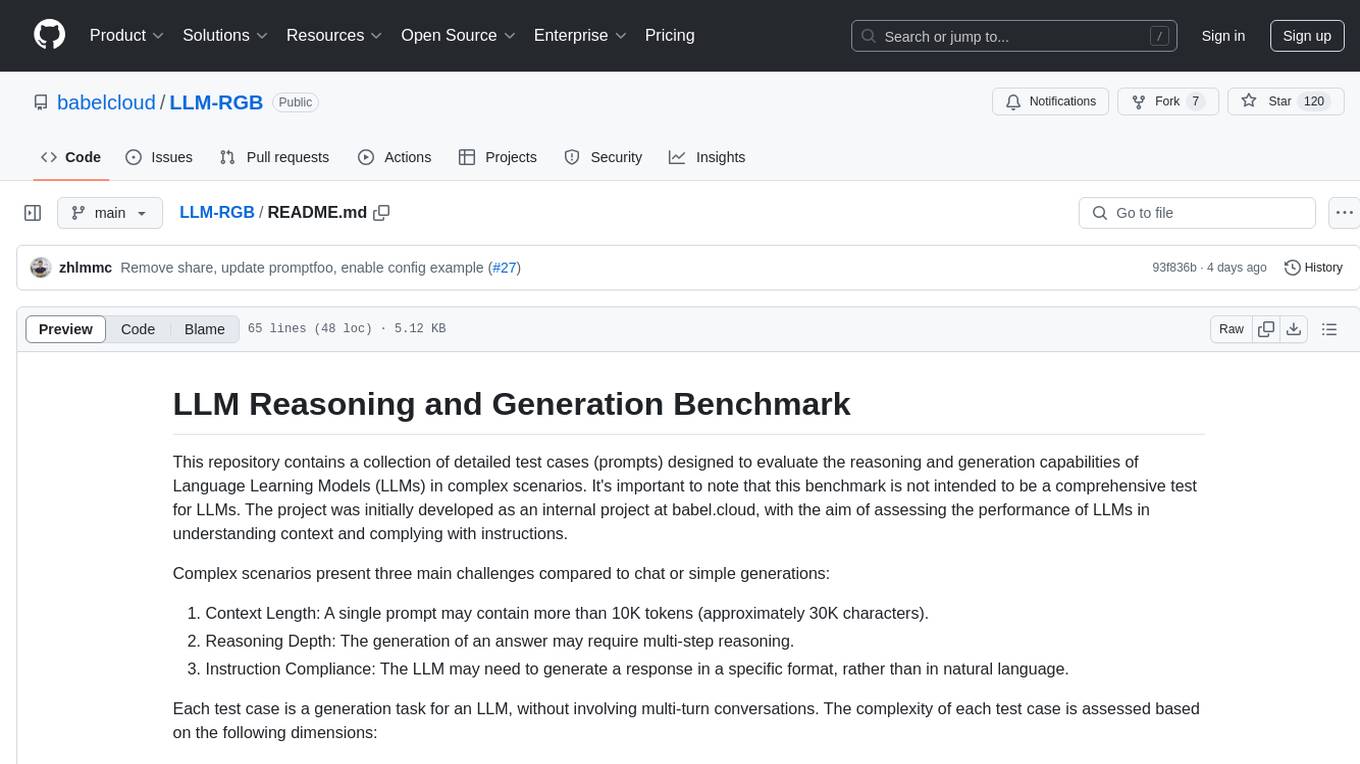Image resolution: width=1360 pixels, height=764 pixels.
Task: Select the Blame view mode
Action: (x=204, y=329)
